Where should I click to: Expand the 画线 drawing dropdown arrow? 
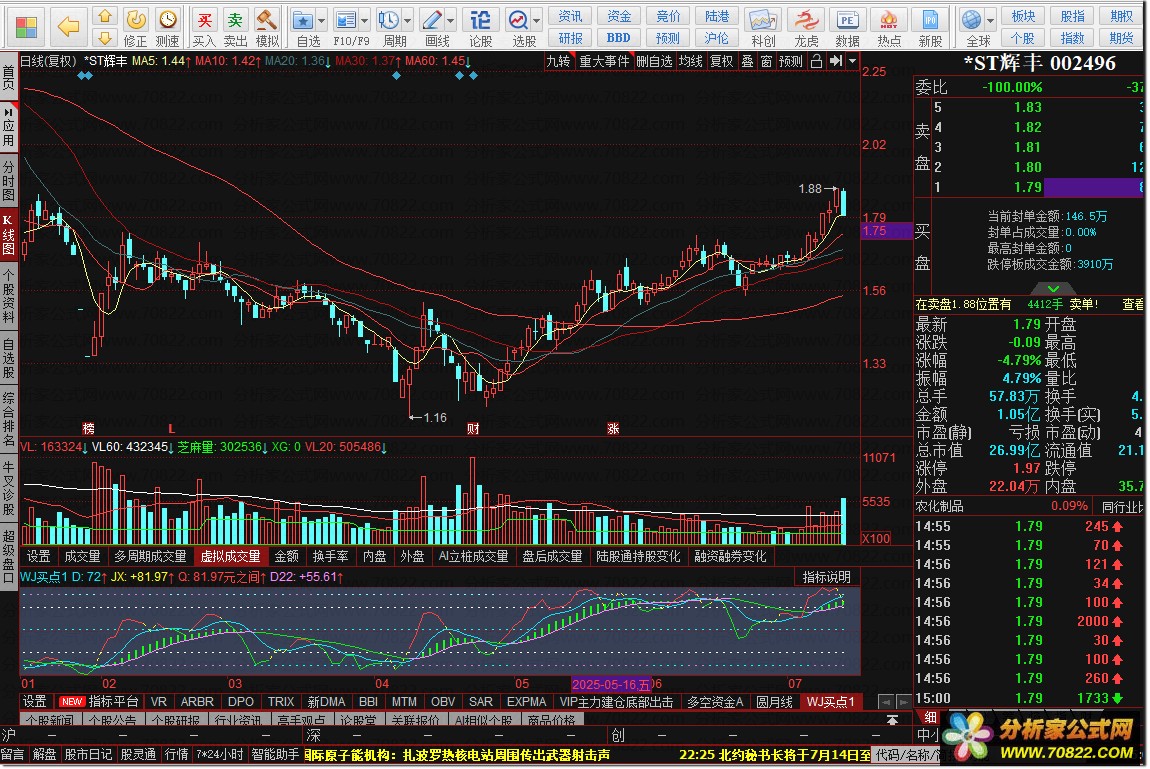[x=450, y=21]
